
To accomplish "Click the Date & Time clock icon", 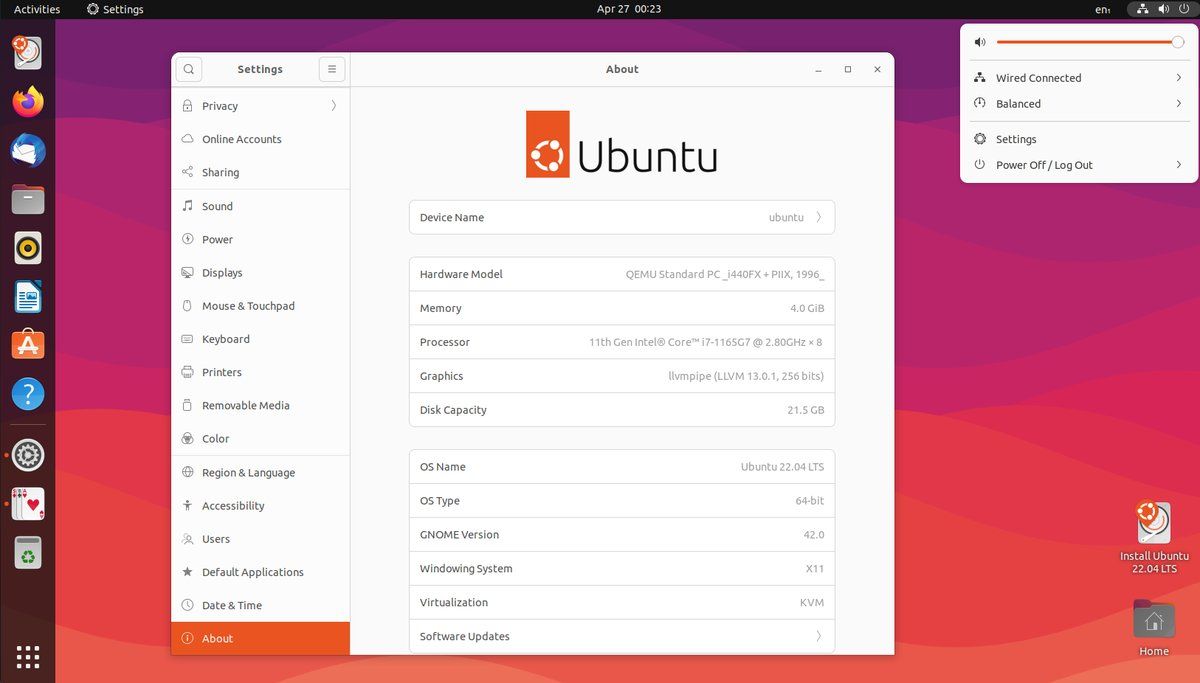I will (187, 605).
